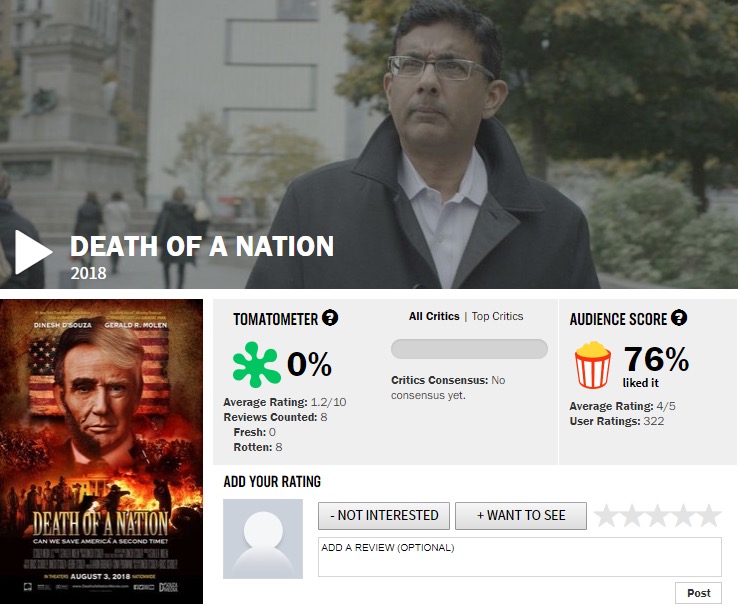Image resolution: width=738 pixels, height=605 pixels.
Task: Add movie to Want To See
Action: [x=521, y=516]
